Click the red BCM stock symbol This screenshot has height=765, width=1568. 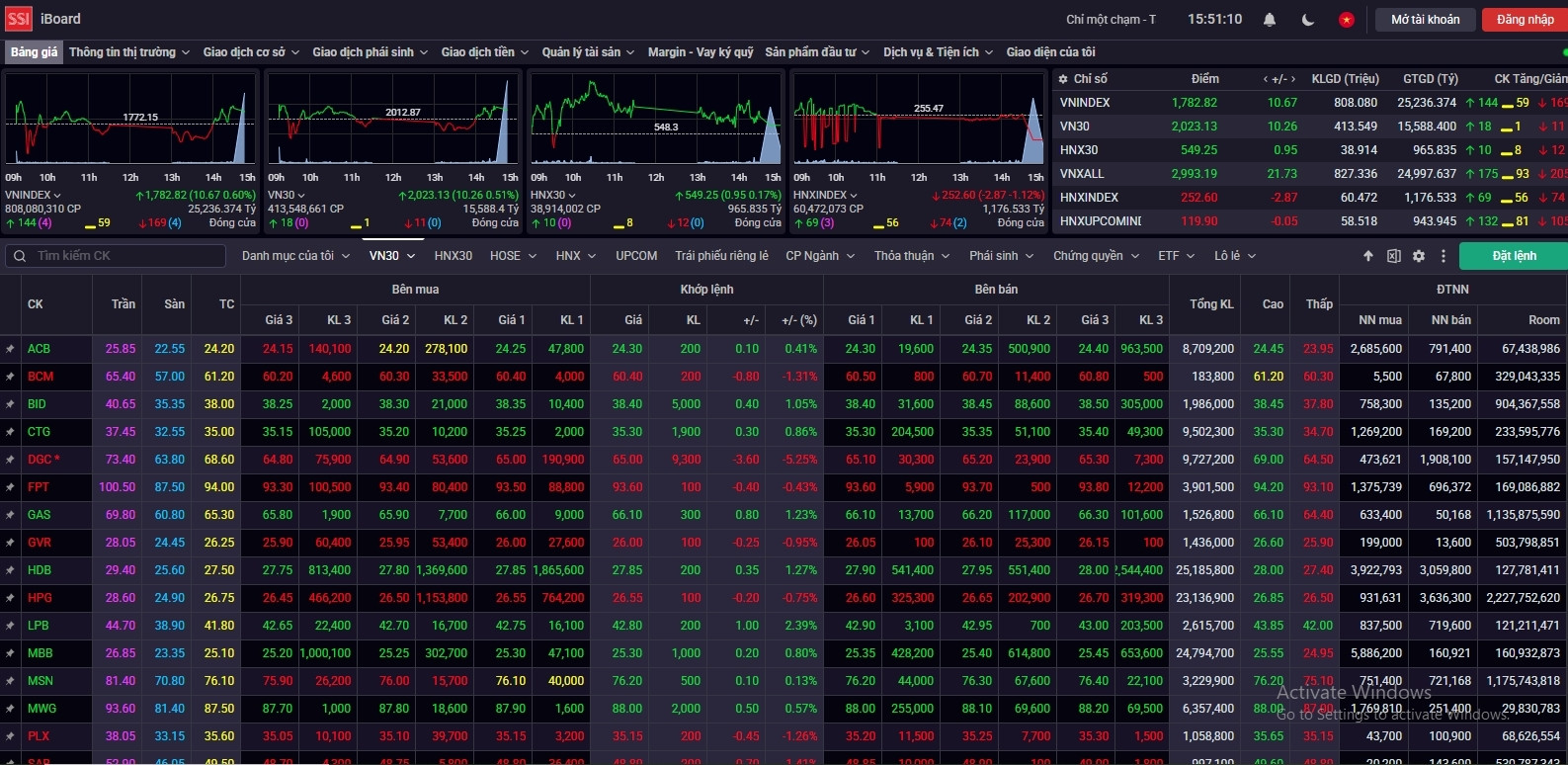point(41,377)
